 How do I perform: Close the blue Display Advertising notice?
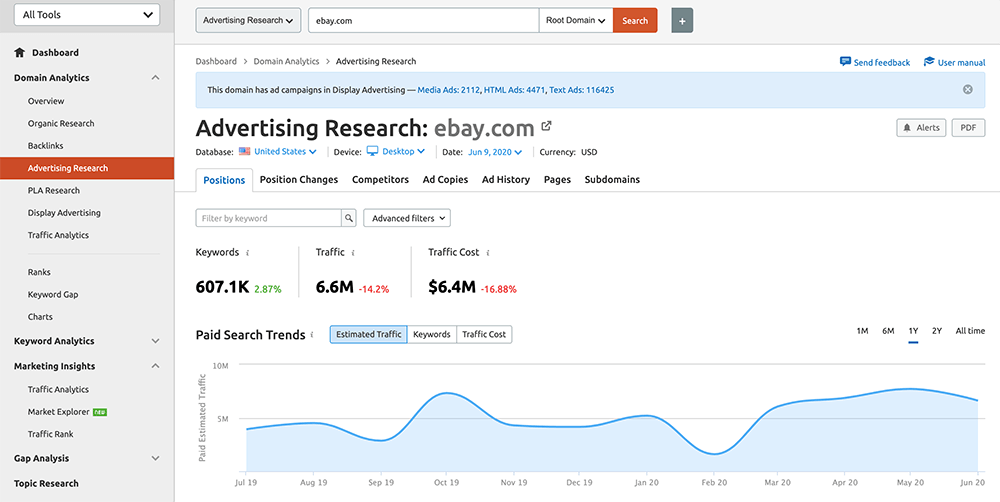tap(967, 89)
